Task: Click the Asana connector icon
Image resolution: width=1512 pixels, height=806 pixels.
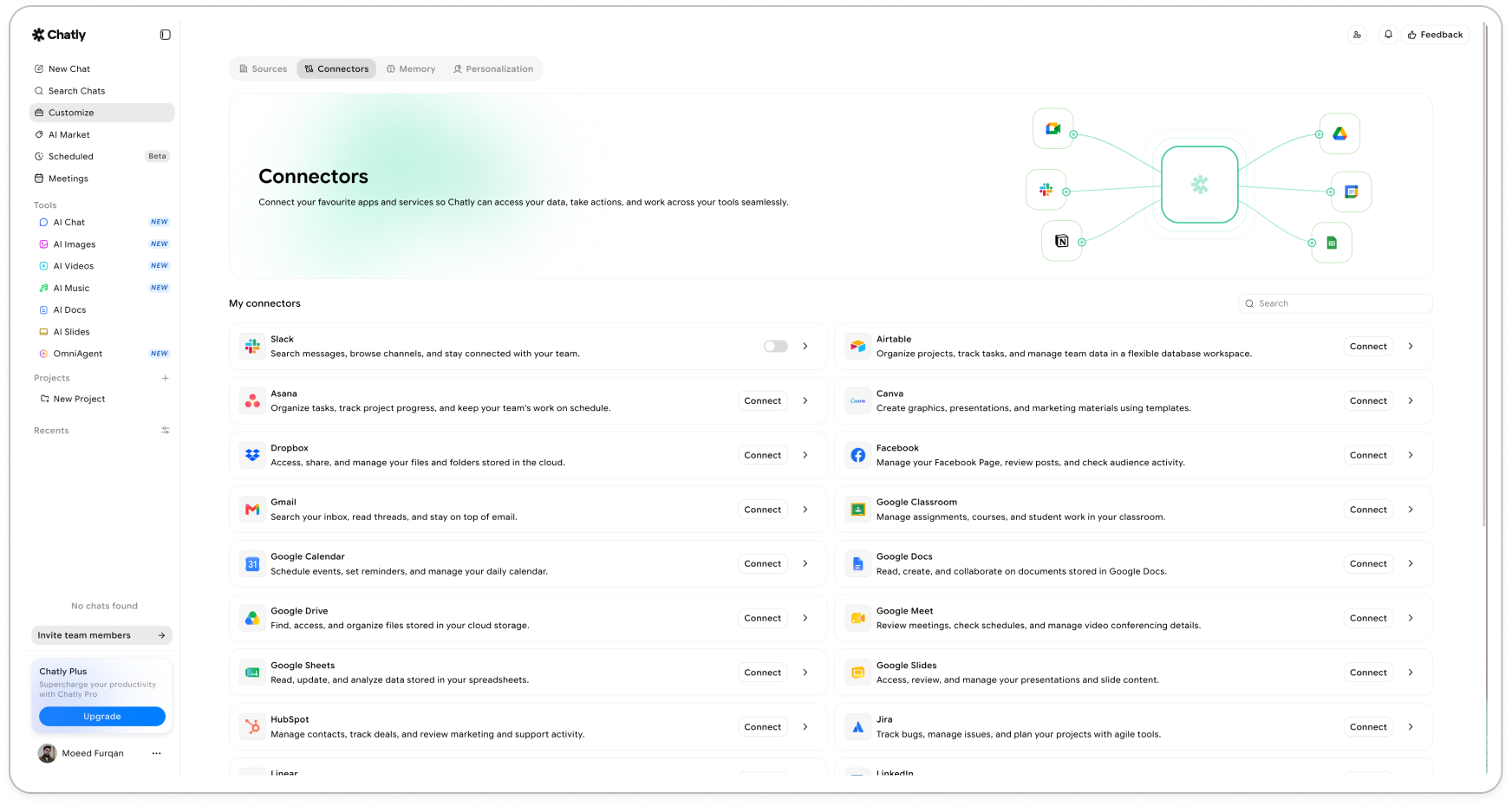Action: 252,400
